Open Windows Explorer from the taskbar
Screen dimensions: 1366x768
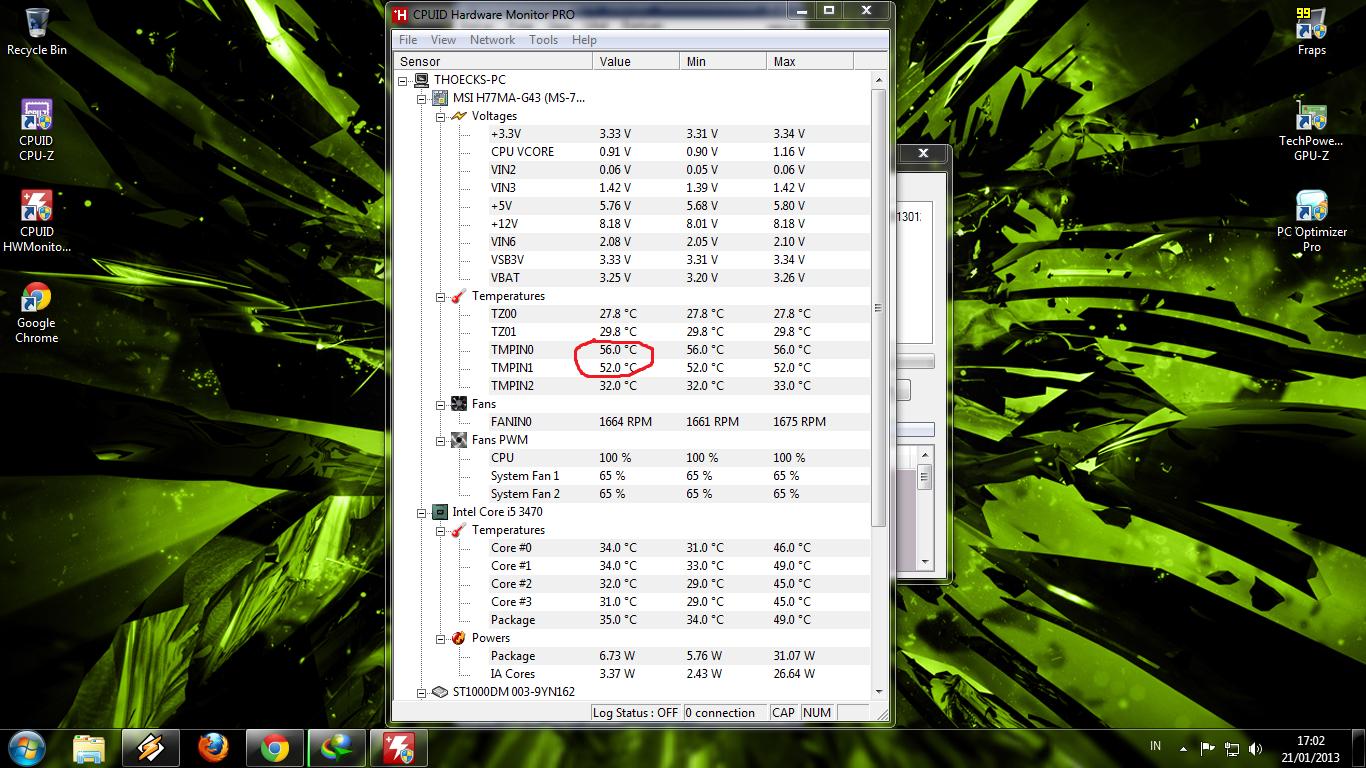click(x=89, y=748)
